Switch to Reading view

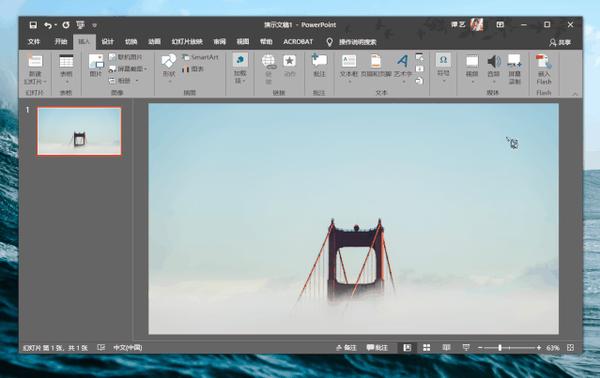(x=446, y=347)
